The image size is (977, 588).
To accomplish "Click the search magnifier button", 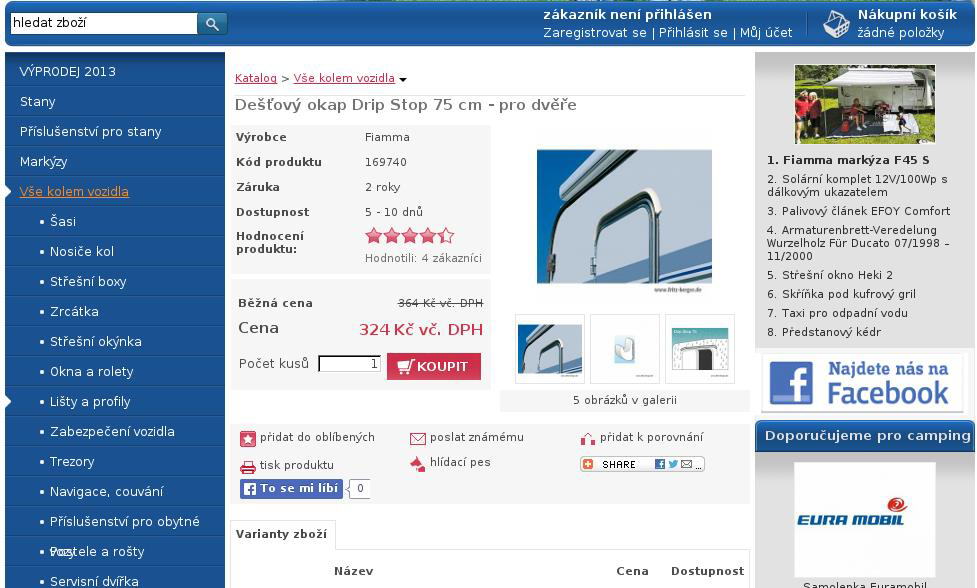I will pos(212,24).
